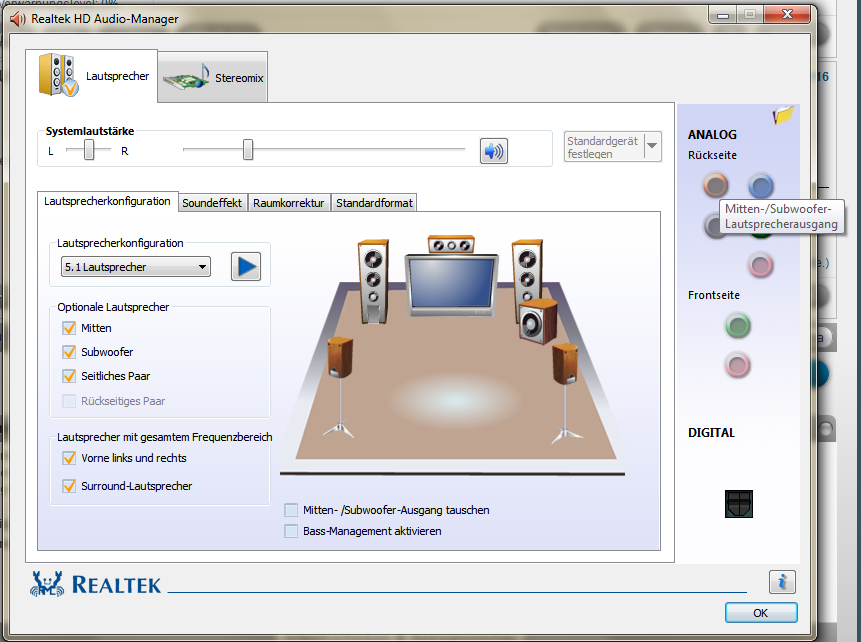Open the information button at bottom right
This screenshot has height=642, width=861.
(x=782, y=582)
